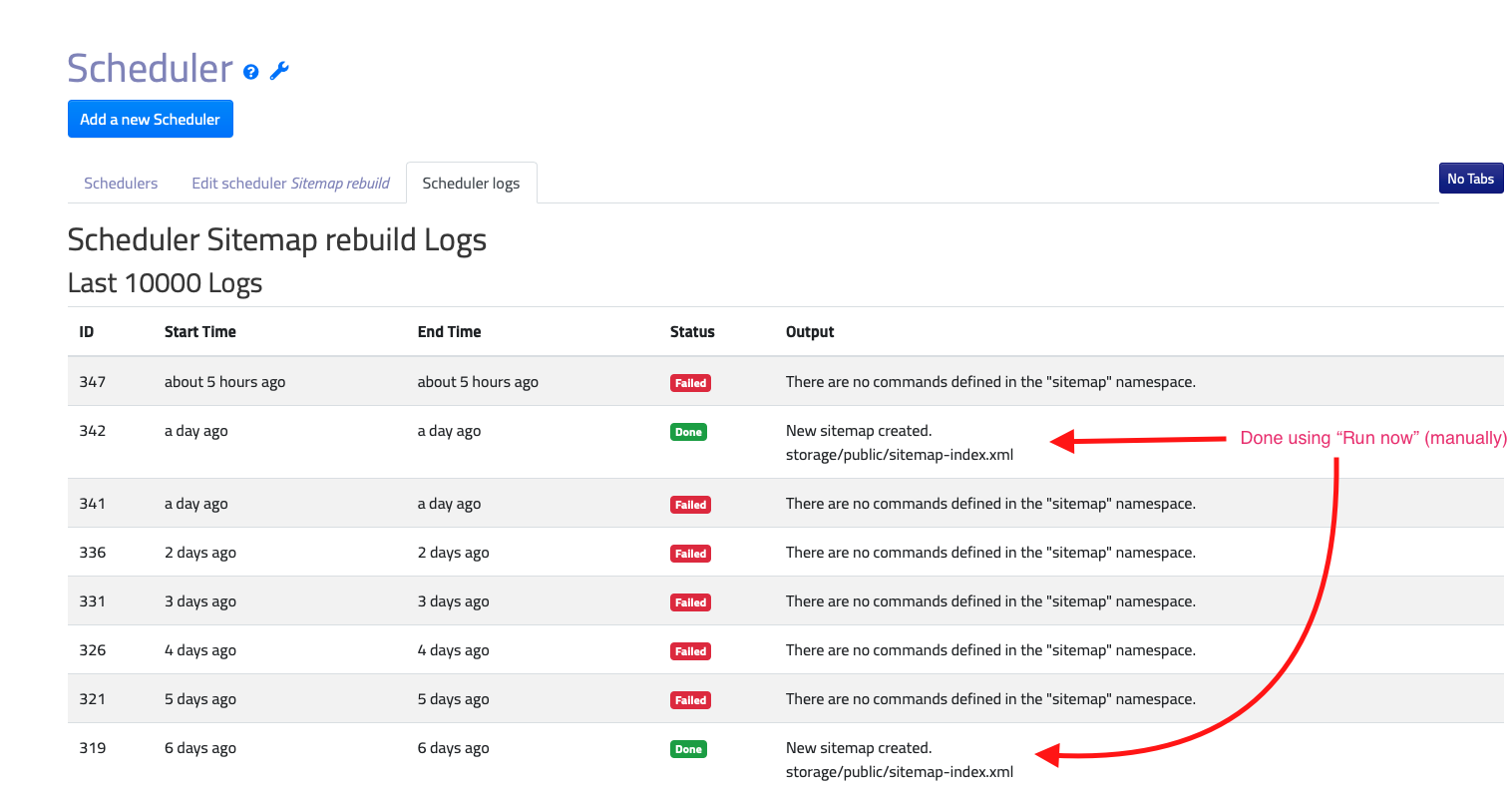Click the end time of log 319
Screen dimensions: 1512x792
point(453,748)
